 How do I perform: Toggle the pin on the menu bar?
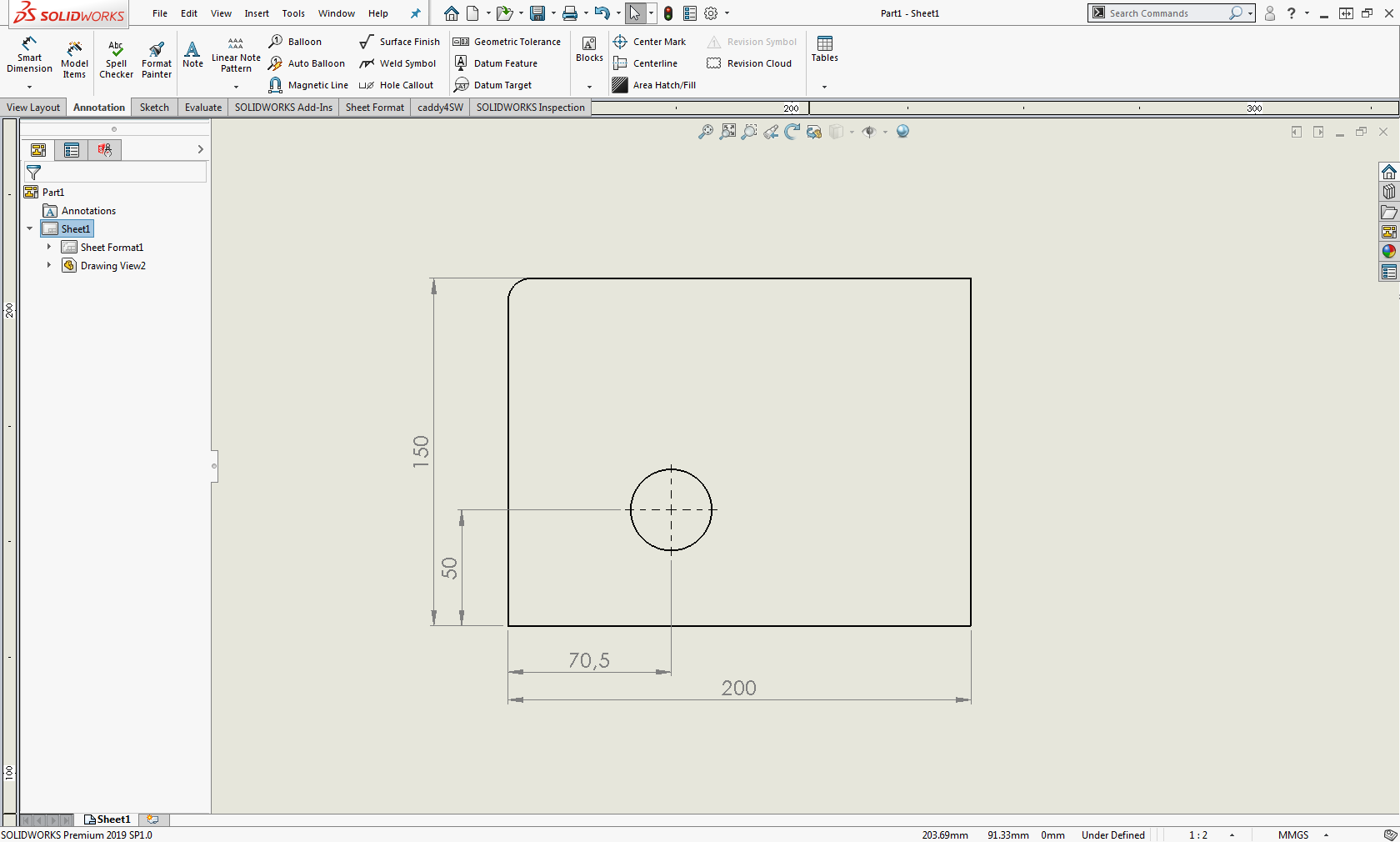point(415,13)
